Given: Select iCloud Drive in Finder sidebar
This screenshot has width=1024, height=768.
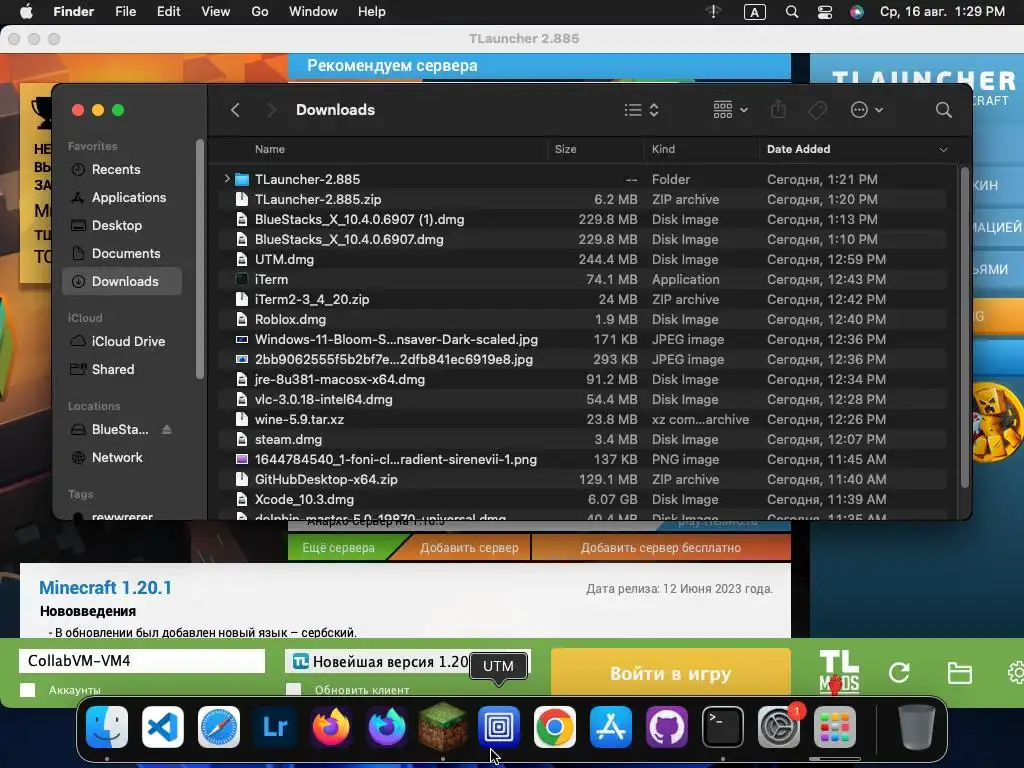Looking at the screenshot, I should pos(121,341).
